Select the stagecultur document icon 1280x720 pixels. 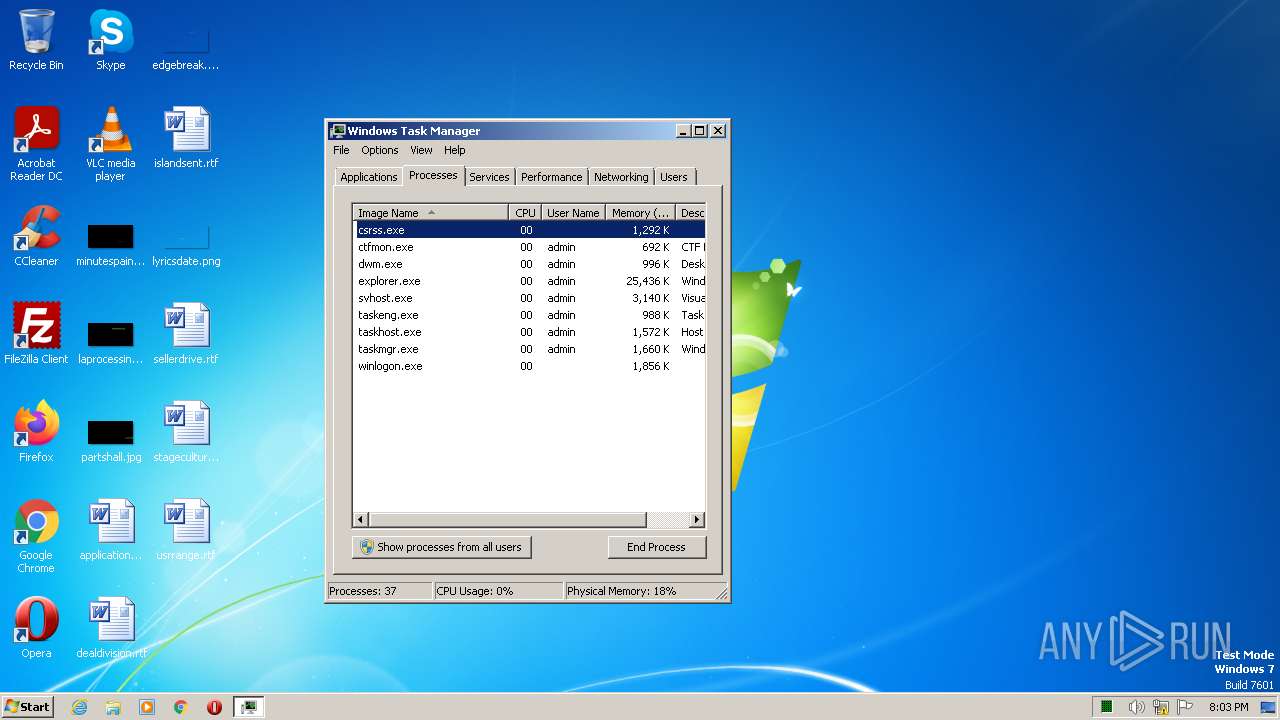point(185,432)
